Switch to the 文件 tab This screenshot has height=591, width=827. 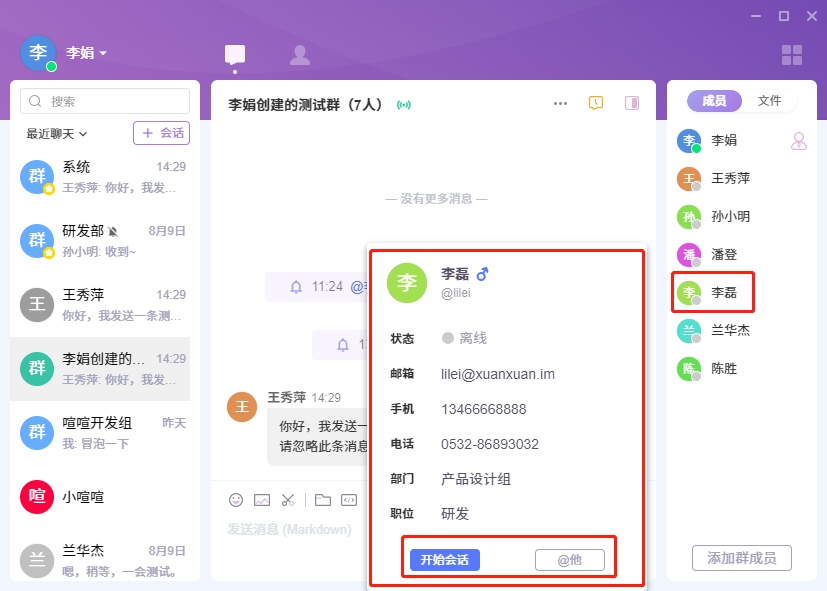click(x=769, y=101)
